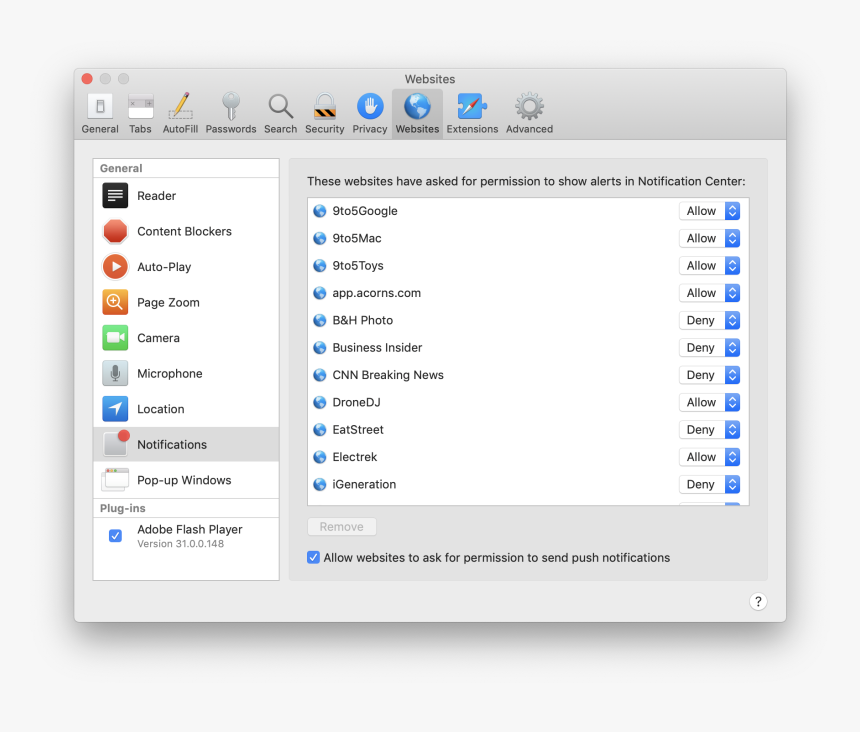Switch to the Websites preferences tab
This screenshot has height=732, width=860.
click(417, 114)
